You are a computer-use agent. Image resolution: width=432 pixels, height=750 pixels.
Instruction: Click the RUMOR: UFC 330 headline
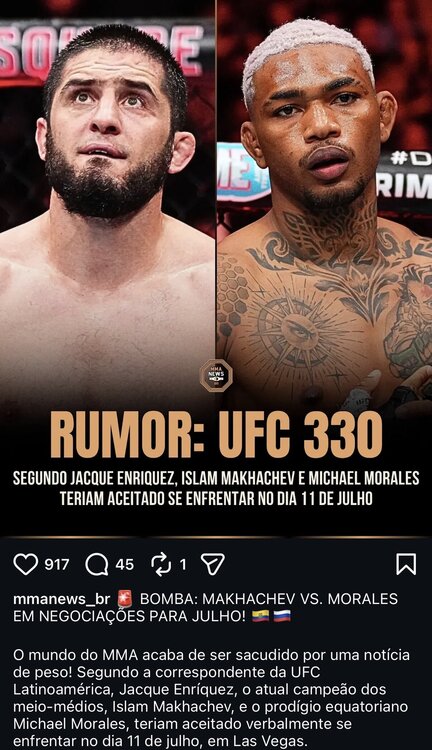coord(216,434)
